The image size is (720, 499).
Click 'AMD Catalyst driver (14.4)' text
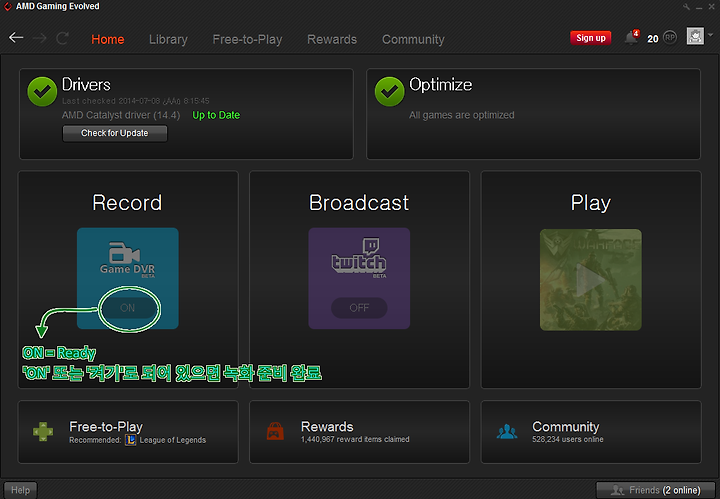coord(121,115)
